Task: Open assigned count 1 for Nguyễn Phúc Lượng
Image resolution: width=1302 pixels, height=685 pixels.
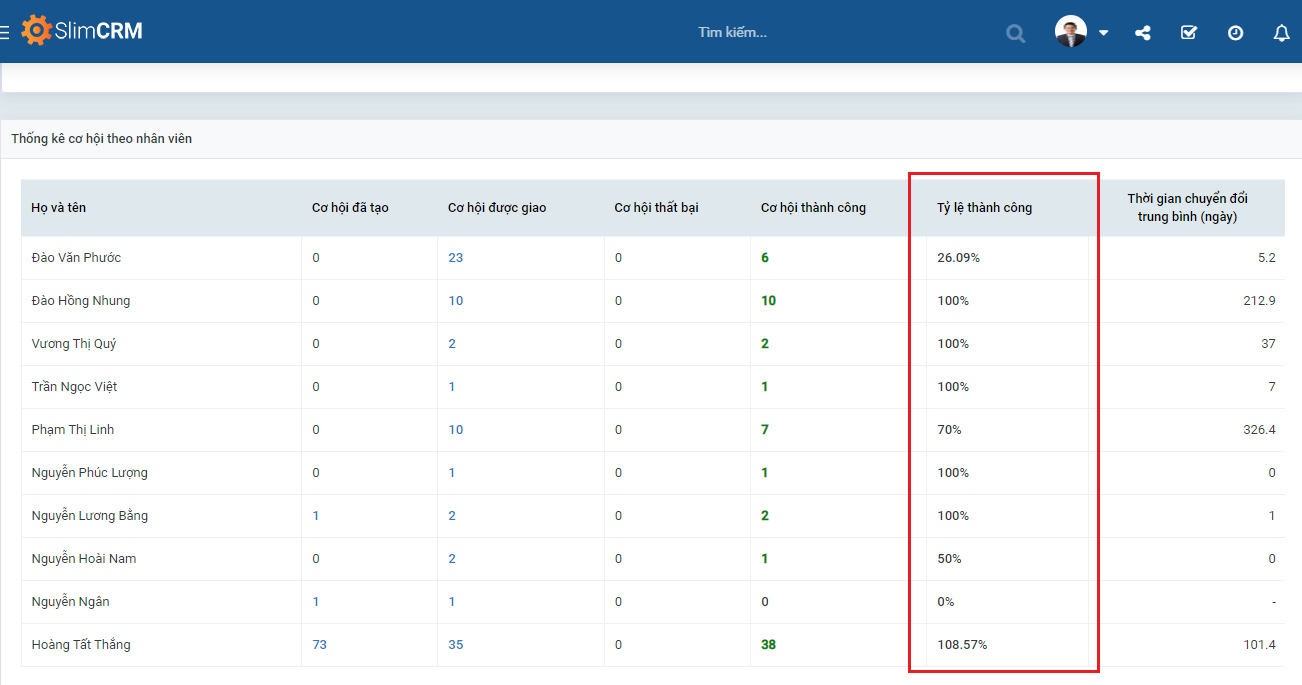Action: coord(452,473)
